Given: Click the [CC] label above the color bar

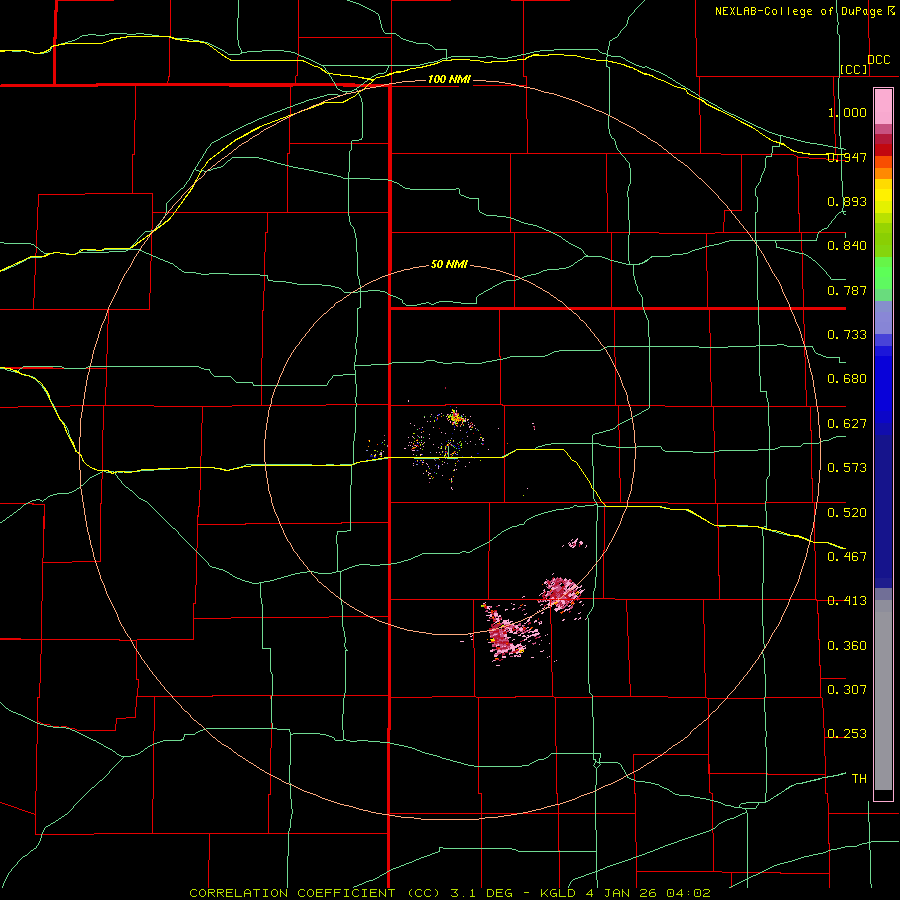Looking at the screenshot, I should click(x=854, y=69).
